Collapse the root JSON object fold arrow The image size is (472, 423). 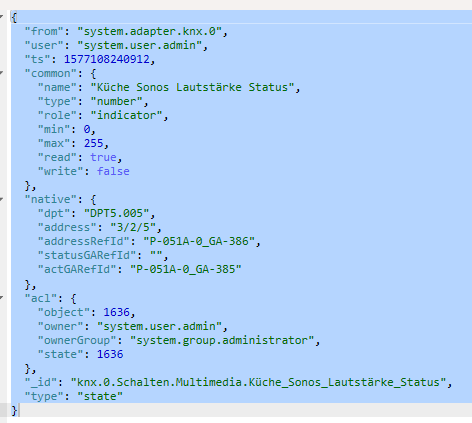pos(2,16)
